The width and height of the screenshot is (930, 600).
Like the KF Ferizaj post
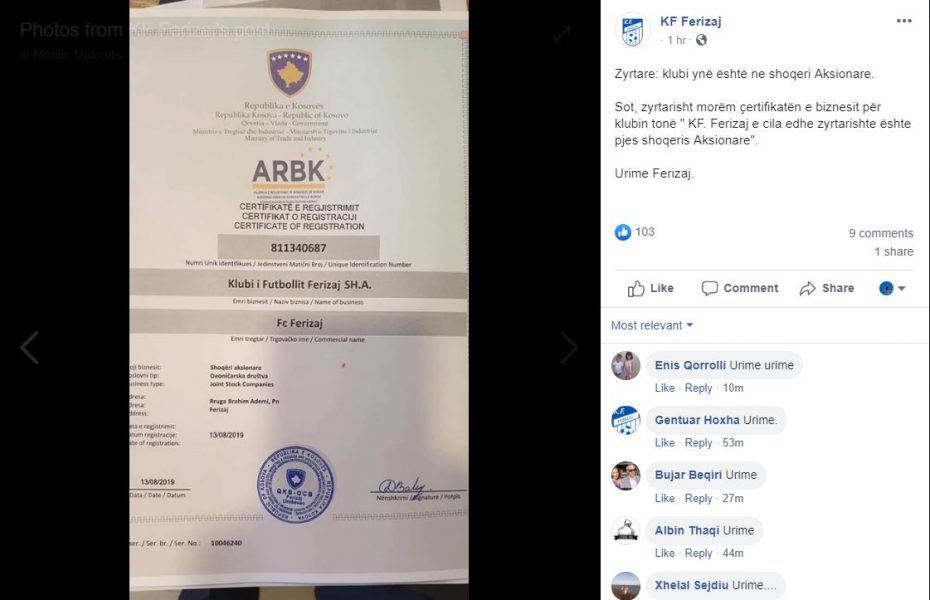[651, 288]
